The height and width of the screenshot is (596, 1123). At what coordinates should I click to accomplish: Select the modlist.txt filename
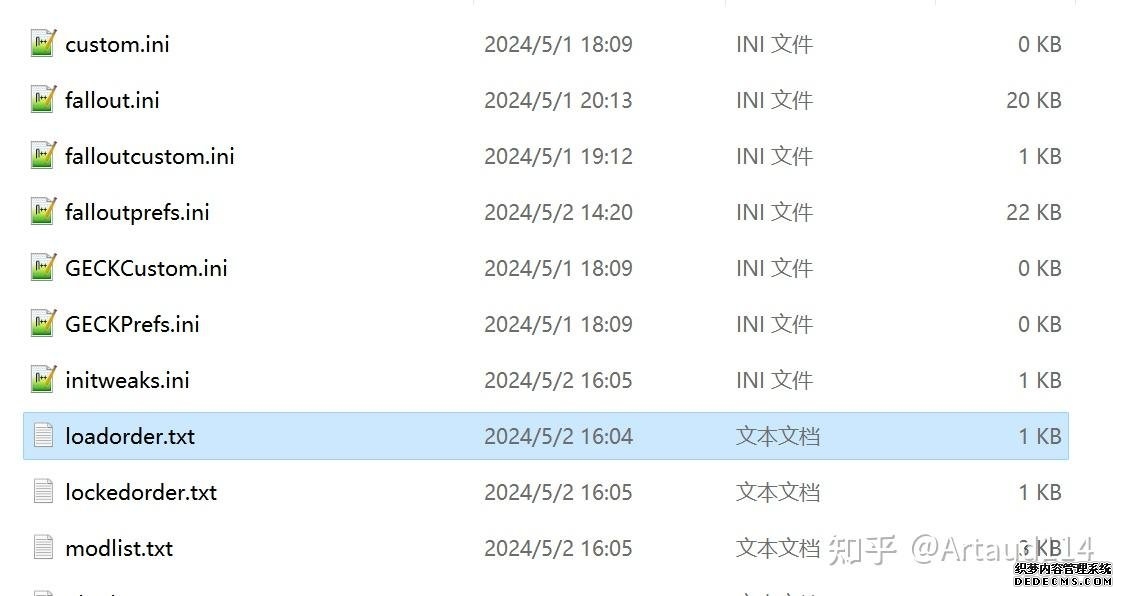120,549
